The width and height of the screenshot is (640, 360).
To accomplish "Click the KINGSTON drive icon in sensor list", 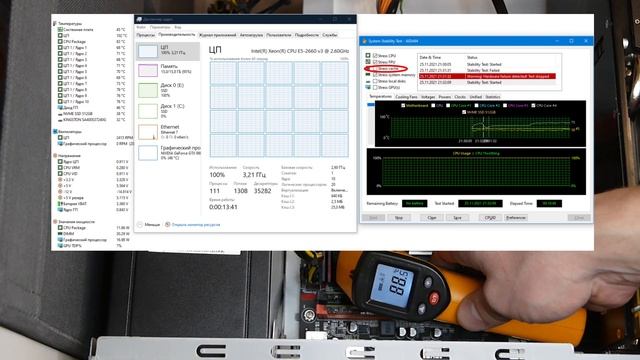I will click(x=60, y=120).
